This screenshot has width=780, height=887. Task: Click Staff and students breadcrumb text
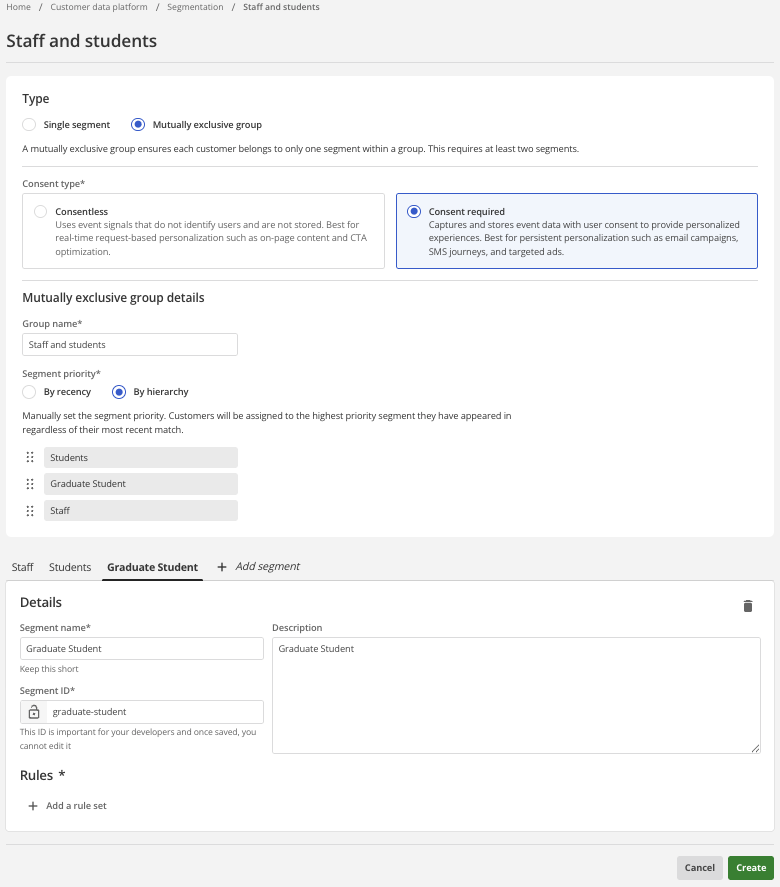coord(281,7)
